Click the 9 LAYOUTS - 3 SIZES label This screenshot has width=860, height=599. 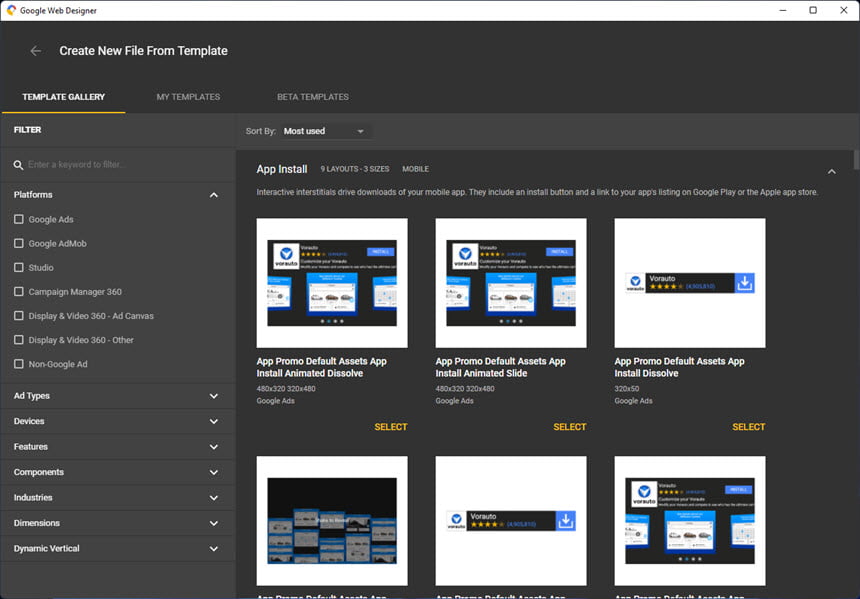[355, 169]
